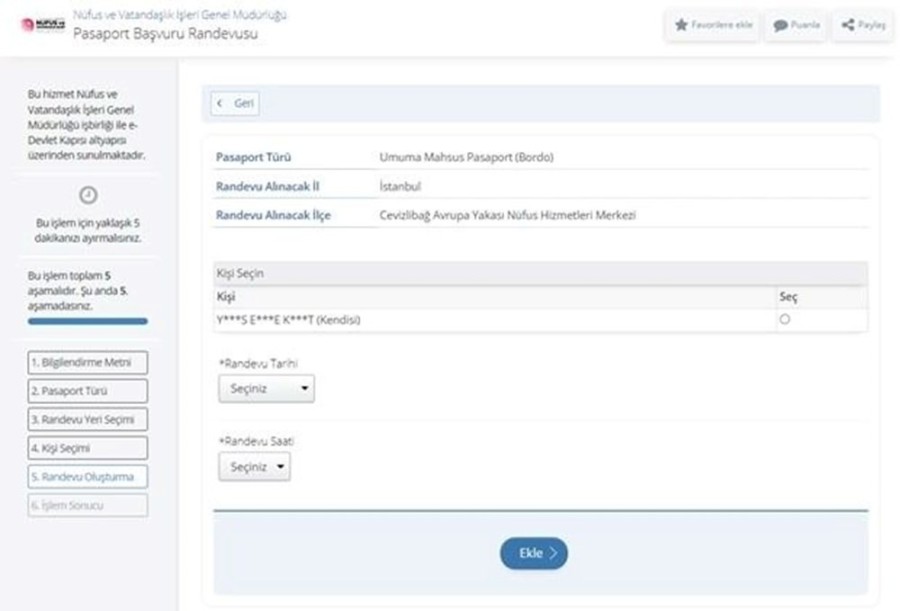This screenshot has width=900, height=611.
Task: Select step 5 Randevu Oluşturma
Action: point(88,477)
